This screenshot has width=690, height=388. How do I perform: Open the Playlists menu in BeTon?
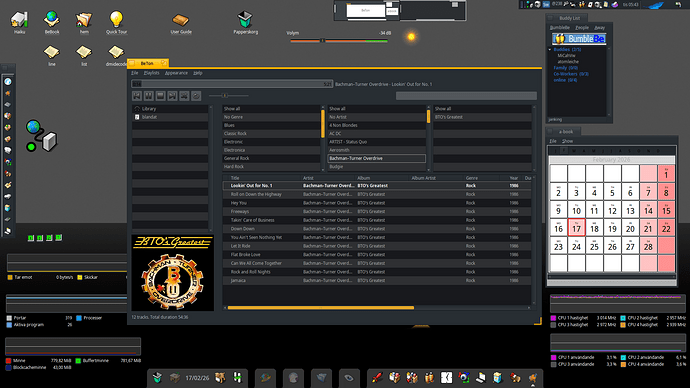coord(151,73)
